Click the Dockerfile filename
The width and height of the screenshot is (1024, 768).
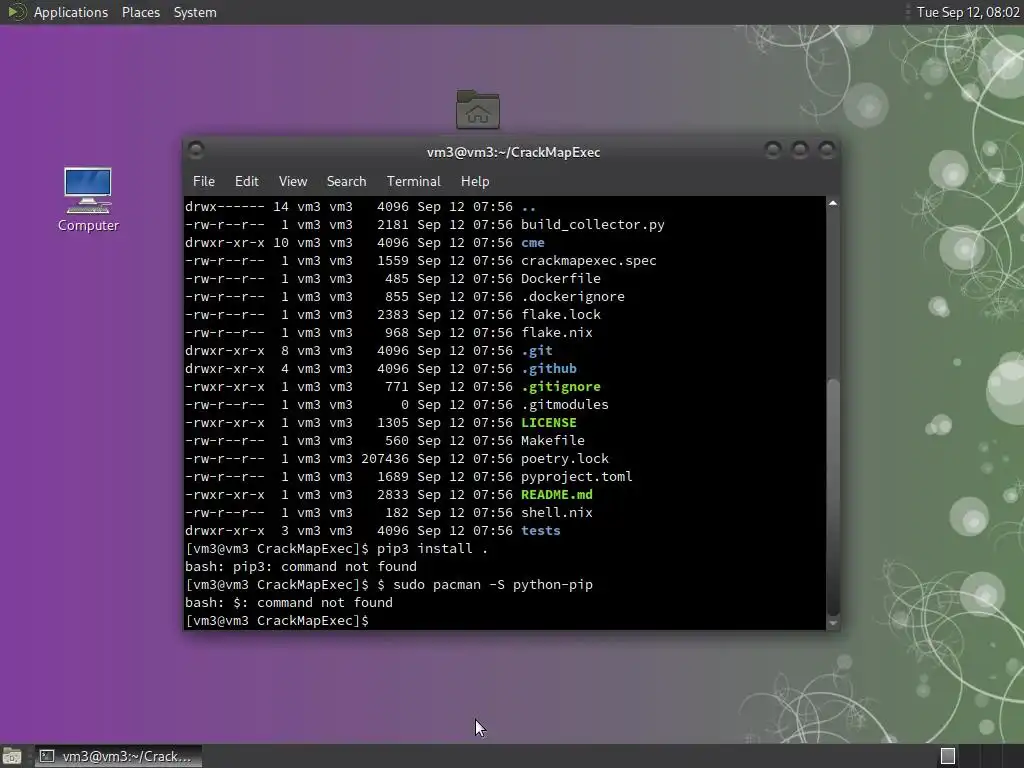tap(560, 278)
